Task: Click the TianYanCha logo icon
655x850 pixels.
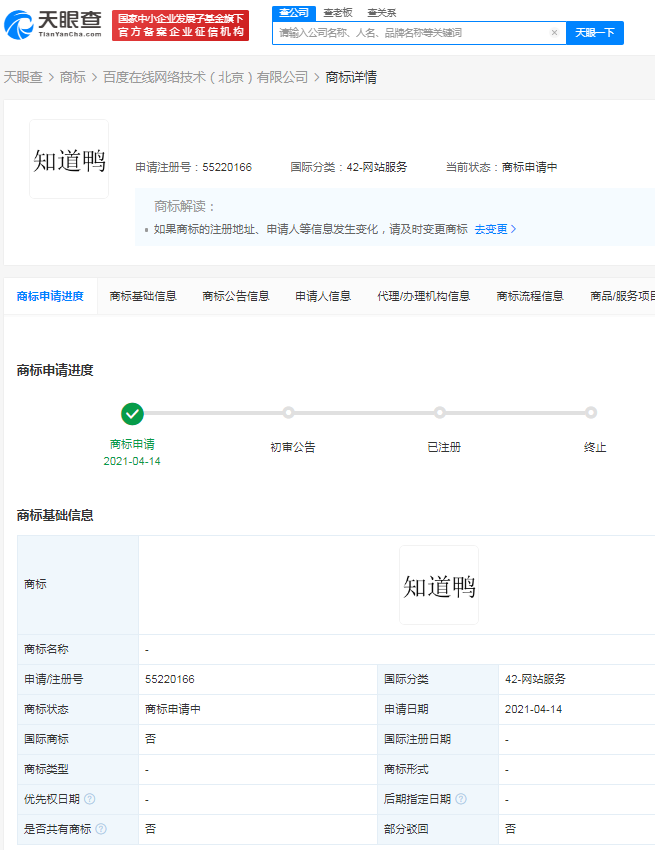Action: pos(20,23)
